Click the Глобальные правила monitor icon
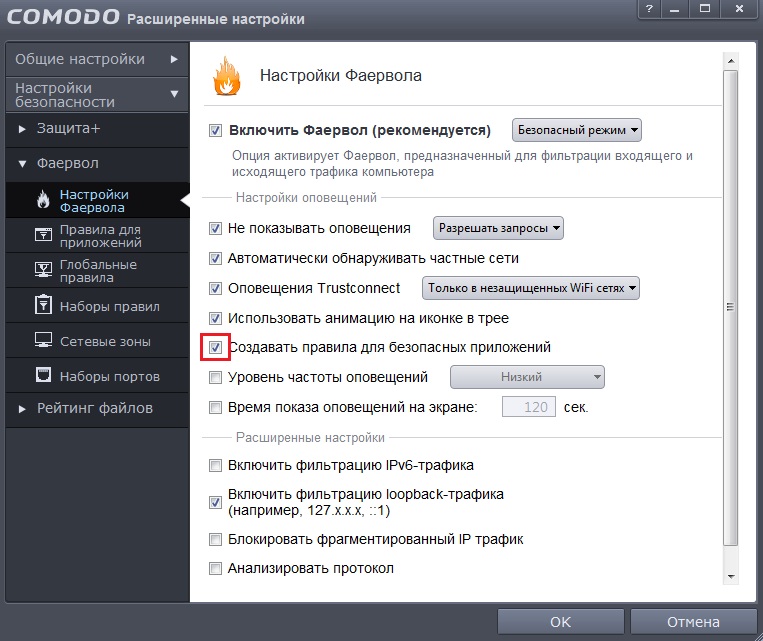This screenshot has height=641, width=763. pos(43,269)
